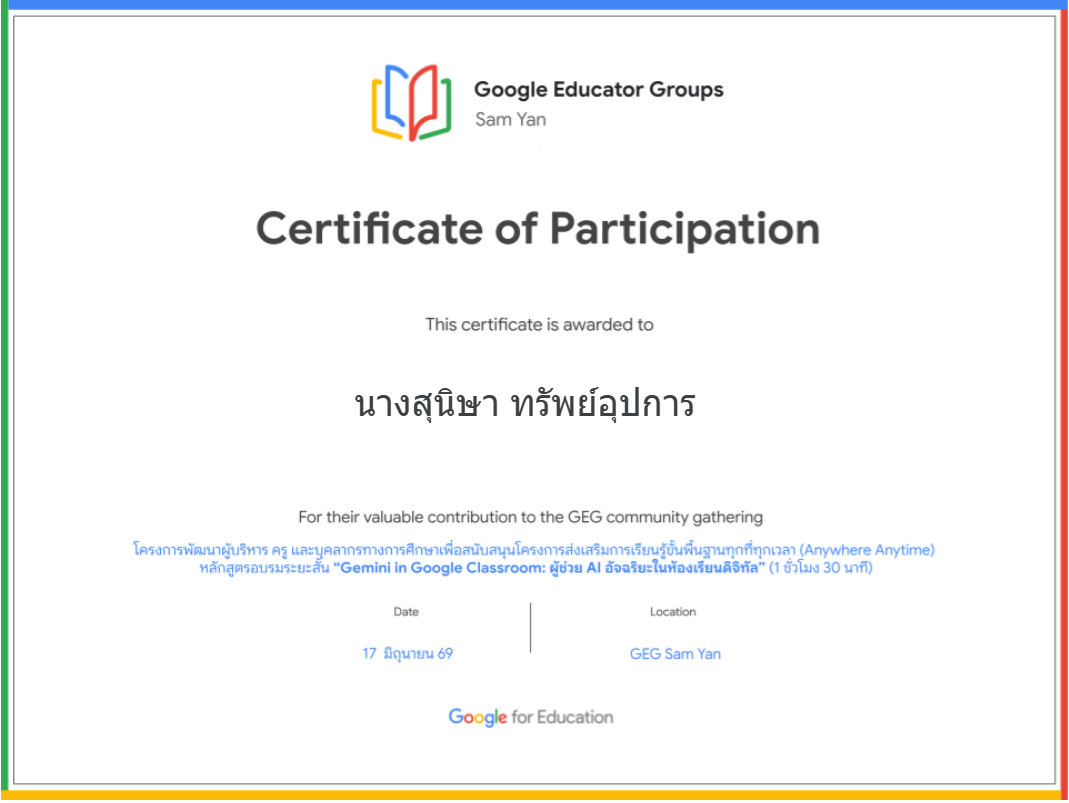Click the blue Anywhere Anytime project description line

[x=534, y=549]
